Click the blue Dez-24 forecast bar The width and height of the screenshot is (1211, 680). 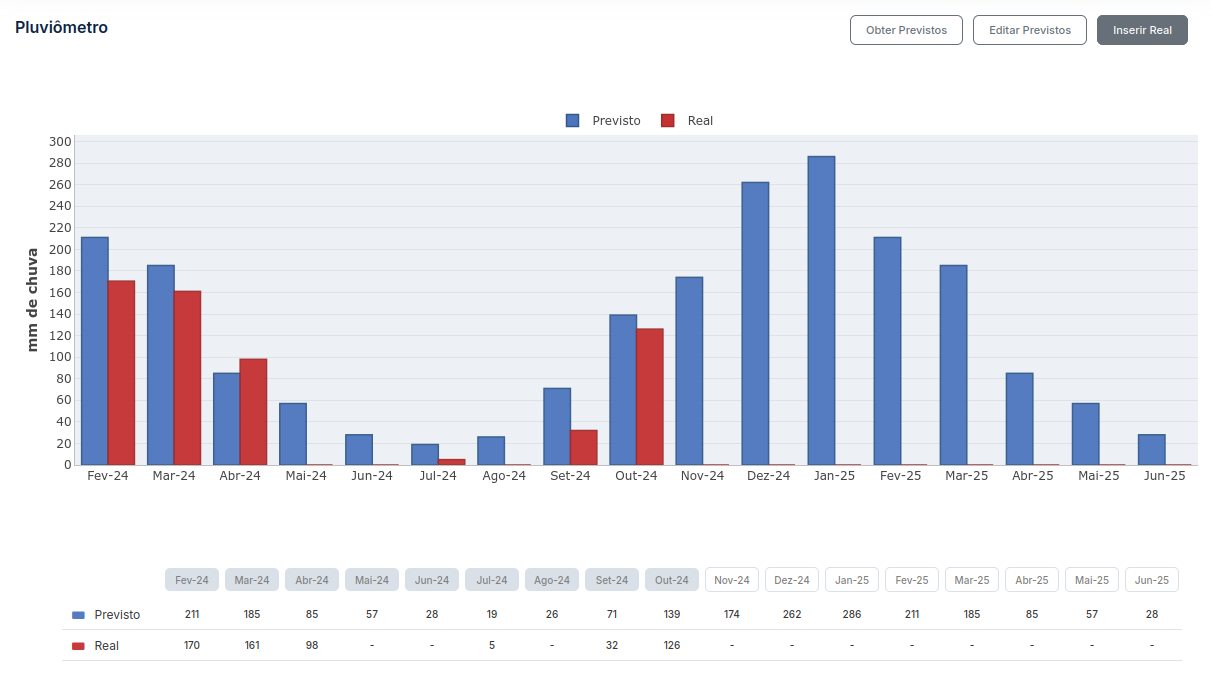tap(755, 323)
